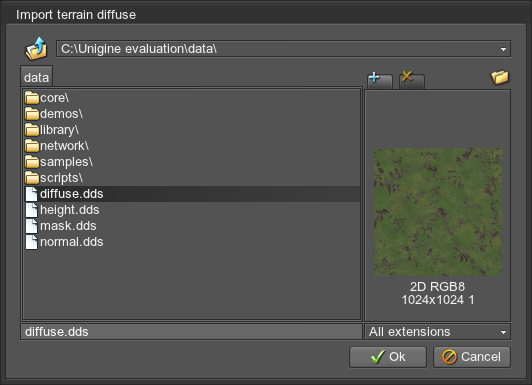
Task: Go up to the parent folder icon
Action: (x=36, y=49)
